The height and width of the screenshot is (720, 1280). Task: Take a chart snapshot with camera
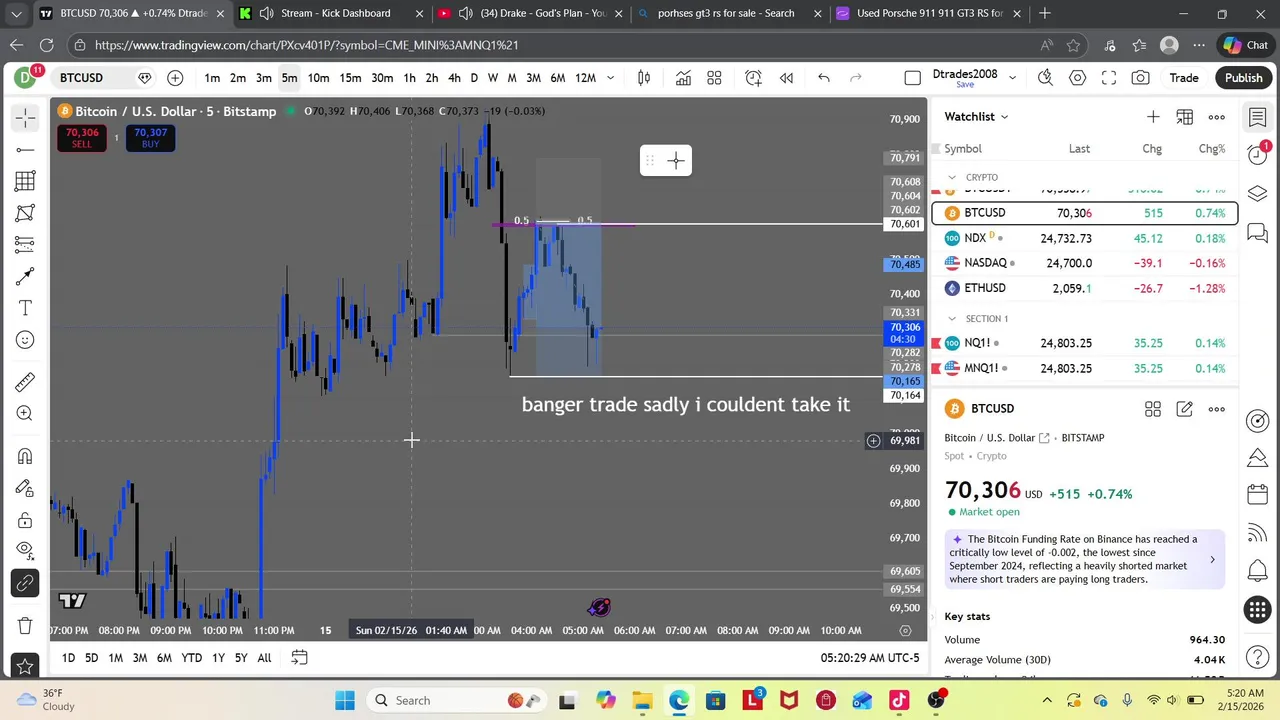[1141, 78]
